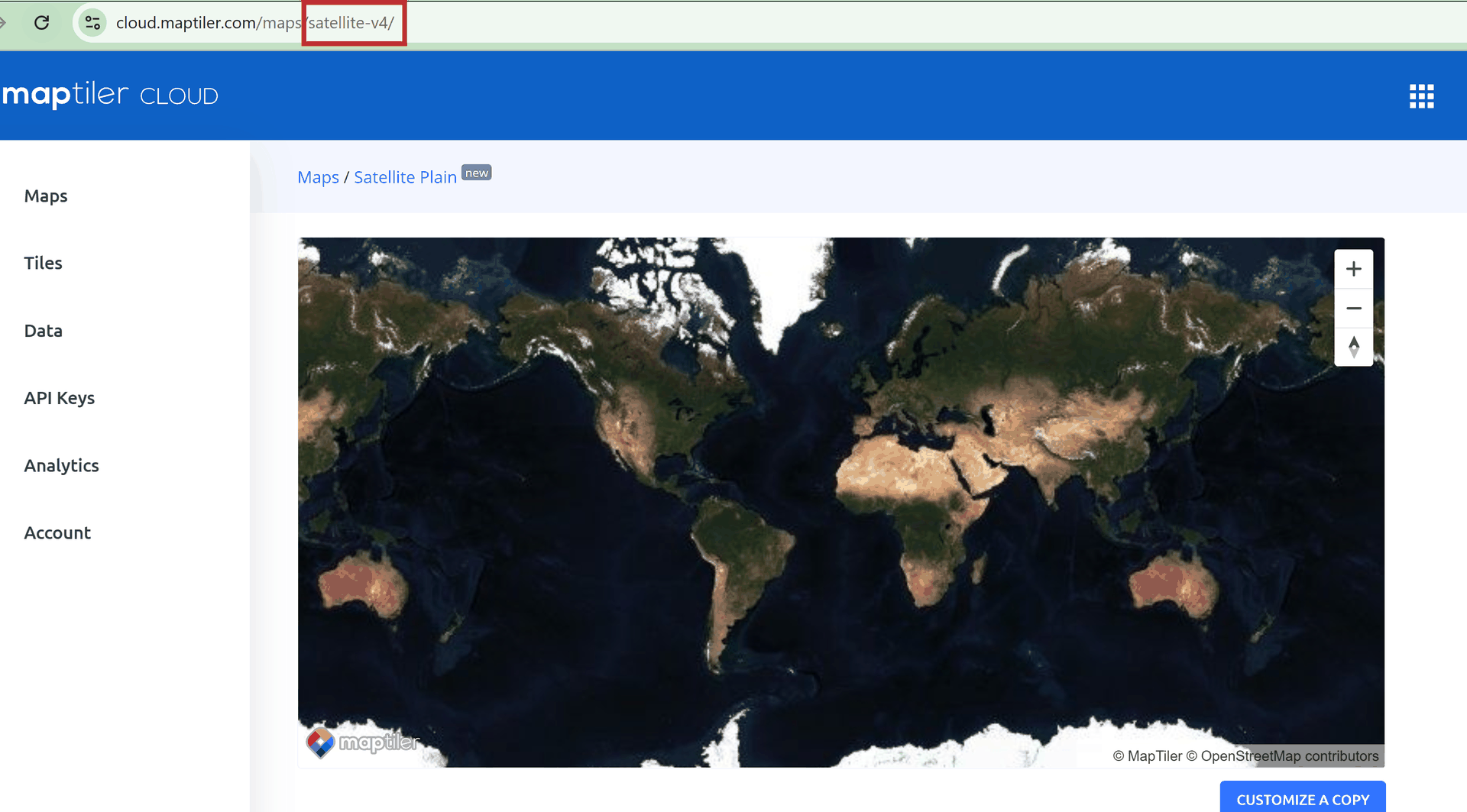Open Account settings from the sidebar

(x=57, y=533)
